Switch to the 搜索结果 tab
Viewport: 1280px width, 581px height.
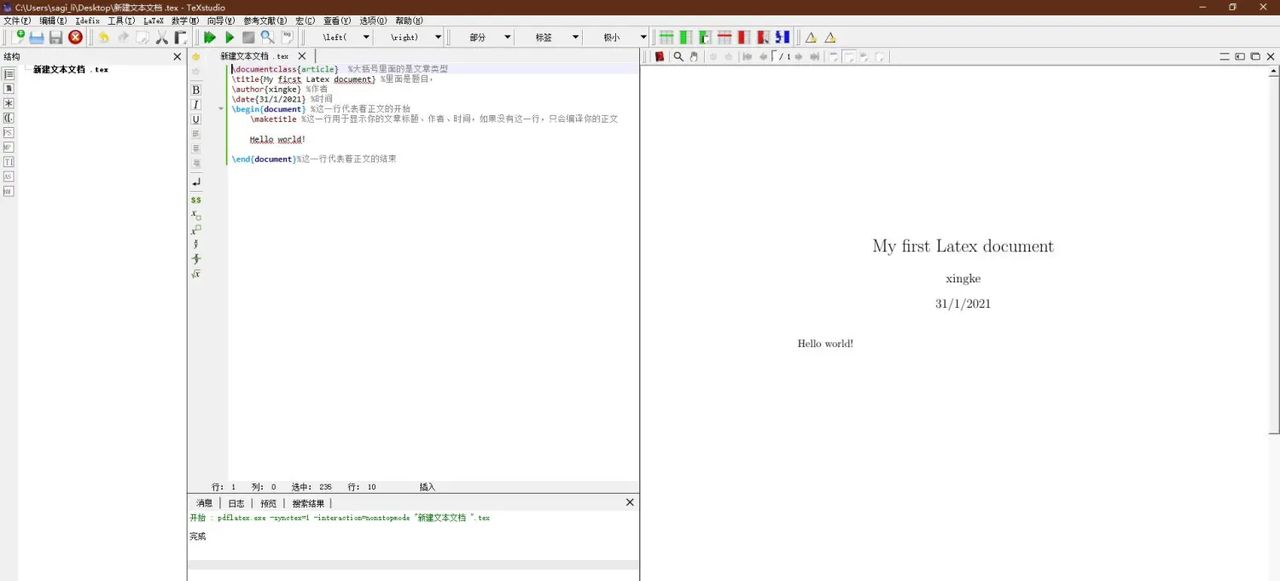307,503
